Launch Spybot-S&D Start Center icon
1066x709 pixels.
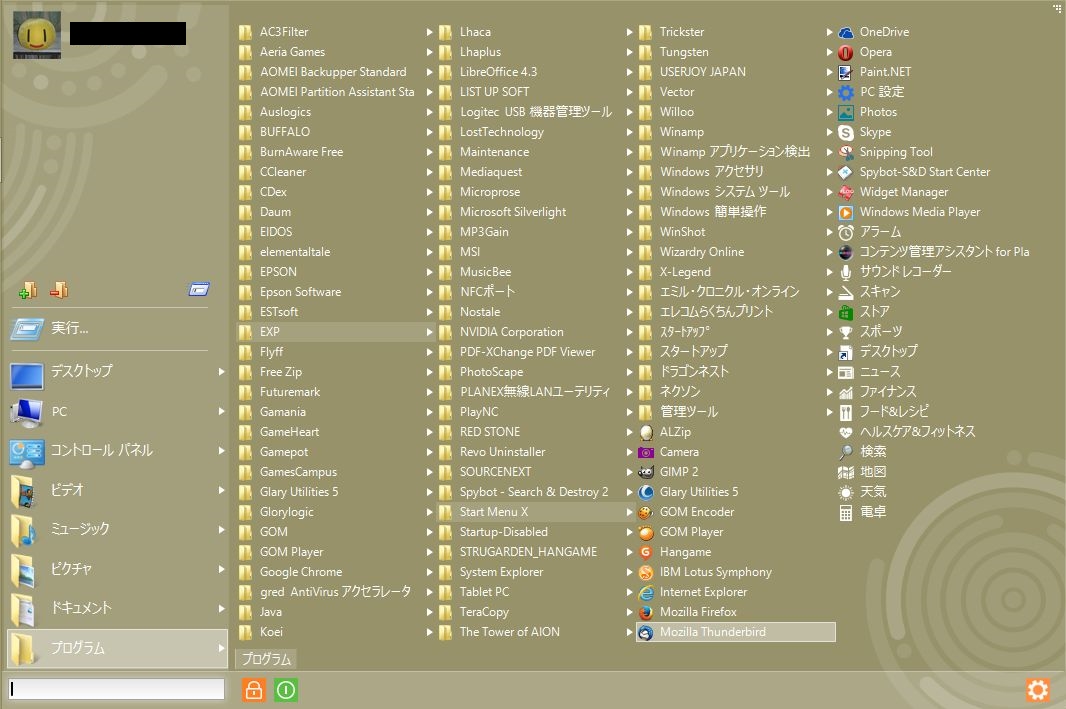846,172
